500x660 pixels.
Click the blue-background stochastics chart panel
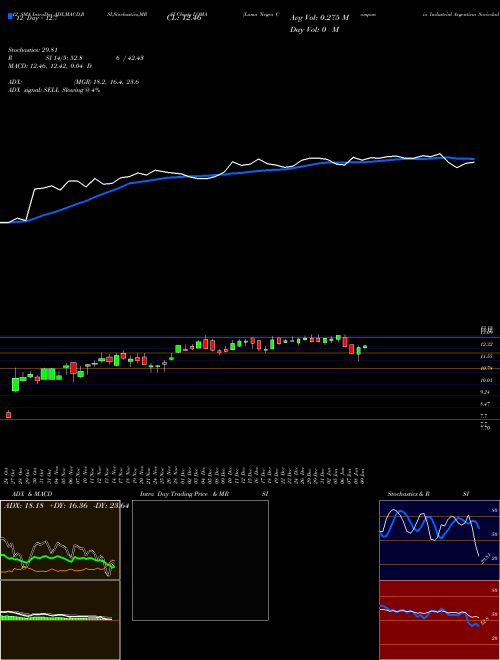pos(439,540)
